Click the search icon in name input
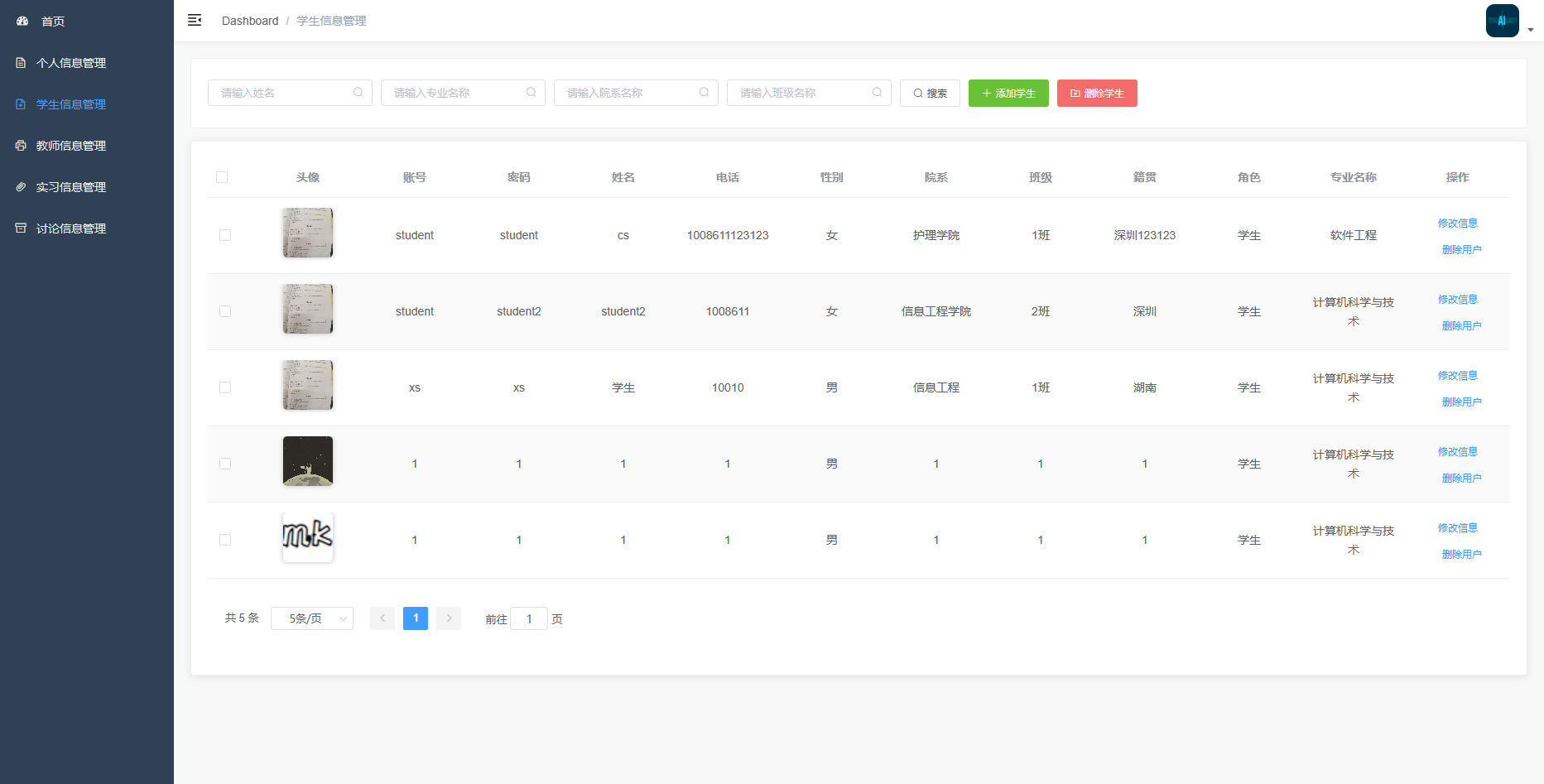This screenshot has height=784, width=1544. click(358, 93)
